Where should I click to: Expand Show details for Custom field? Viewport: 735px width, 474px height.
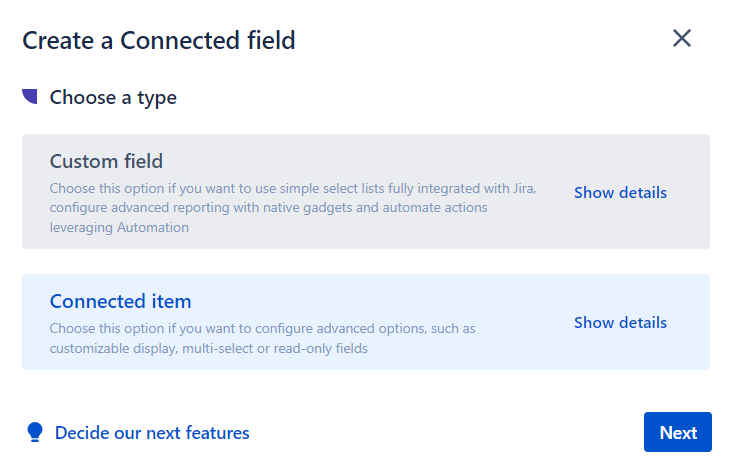(x=620, y=192)
